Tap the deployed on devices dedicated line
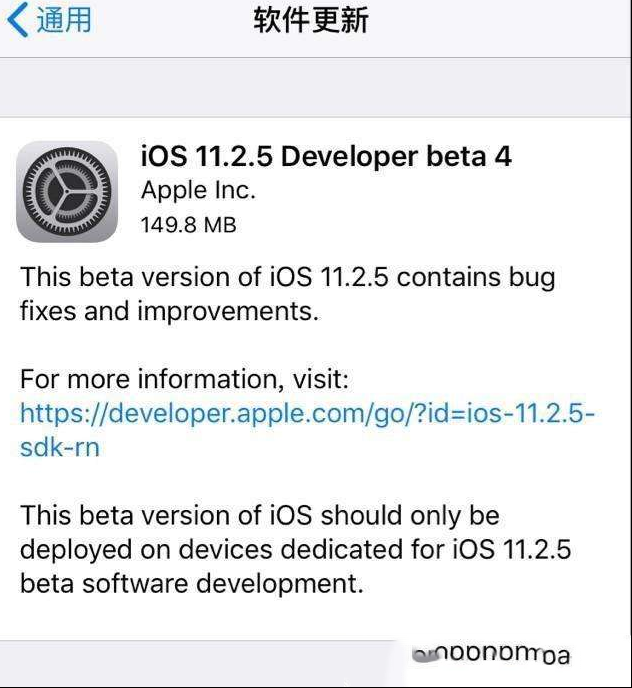Image resolution: width=632 pixels, height=688 pixels. pyautogui.click(x=295, y=550)
